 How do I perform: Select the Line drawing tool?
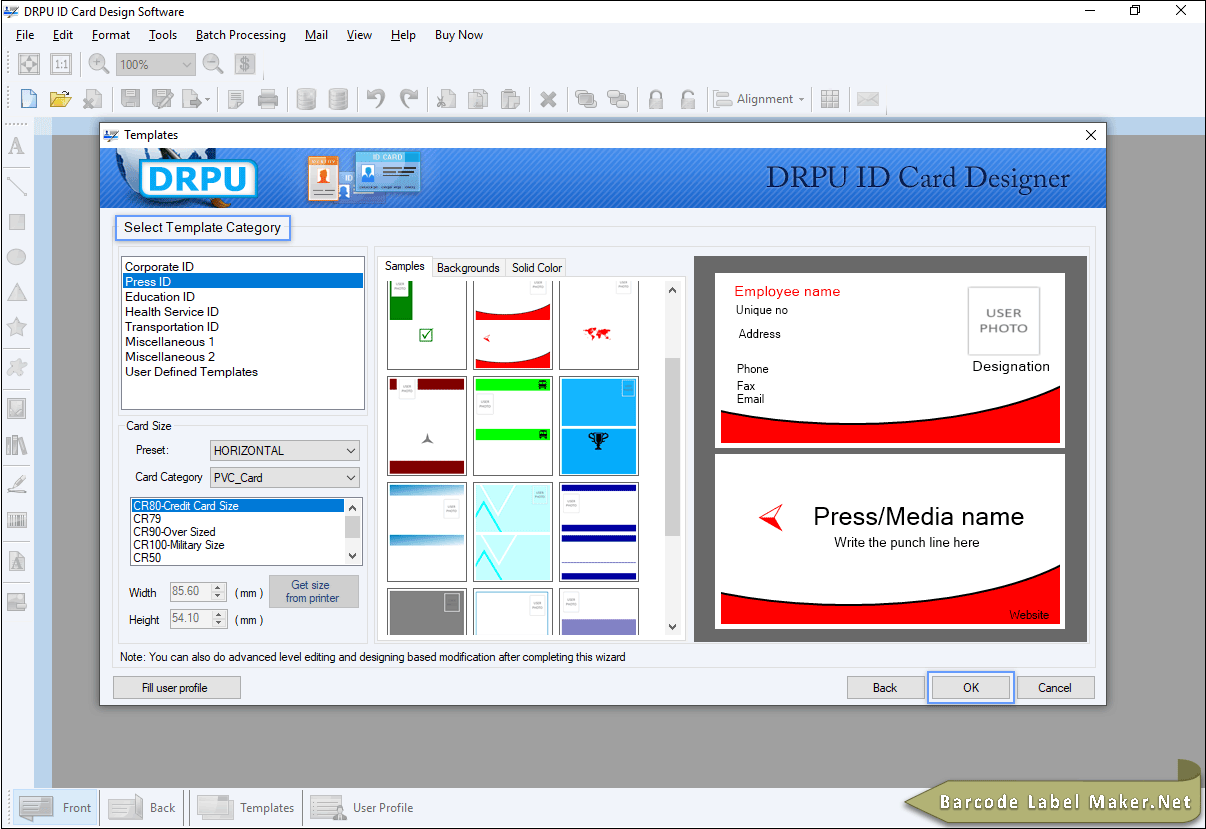(x=17, y=186)
